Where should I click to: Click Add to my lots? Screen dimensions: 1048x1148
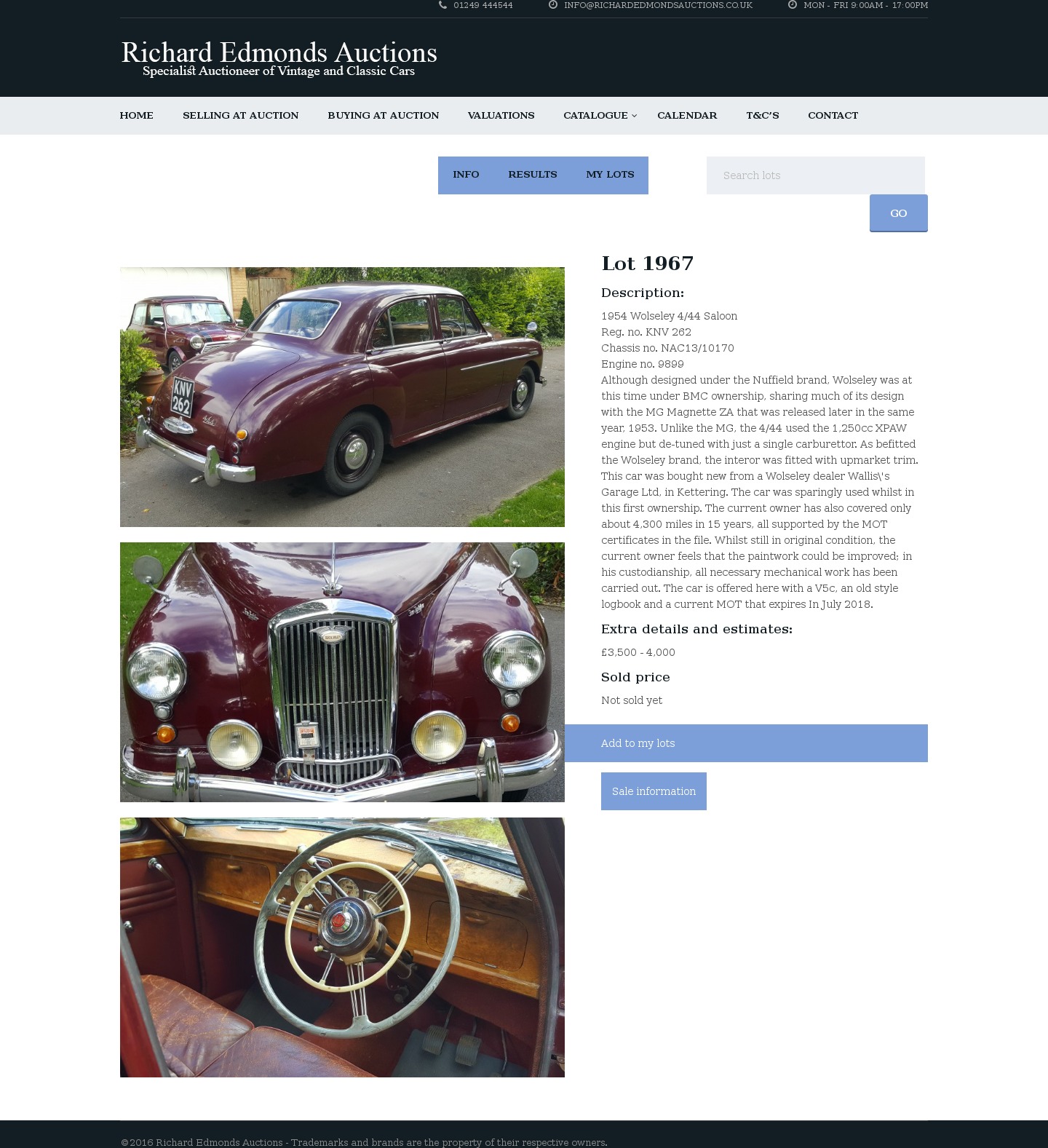click(746, 743)
